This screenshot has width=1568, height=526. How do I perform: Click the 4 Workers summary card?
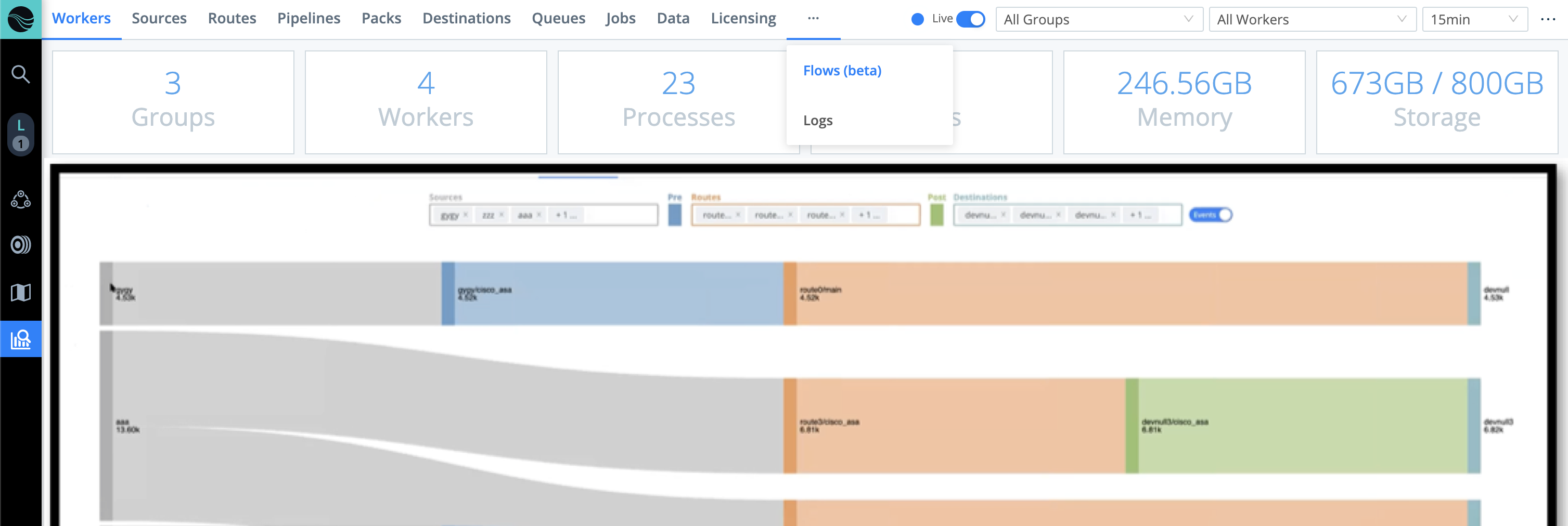pos(426,101)
